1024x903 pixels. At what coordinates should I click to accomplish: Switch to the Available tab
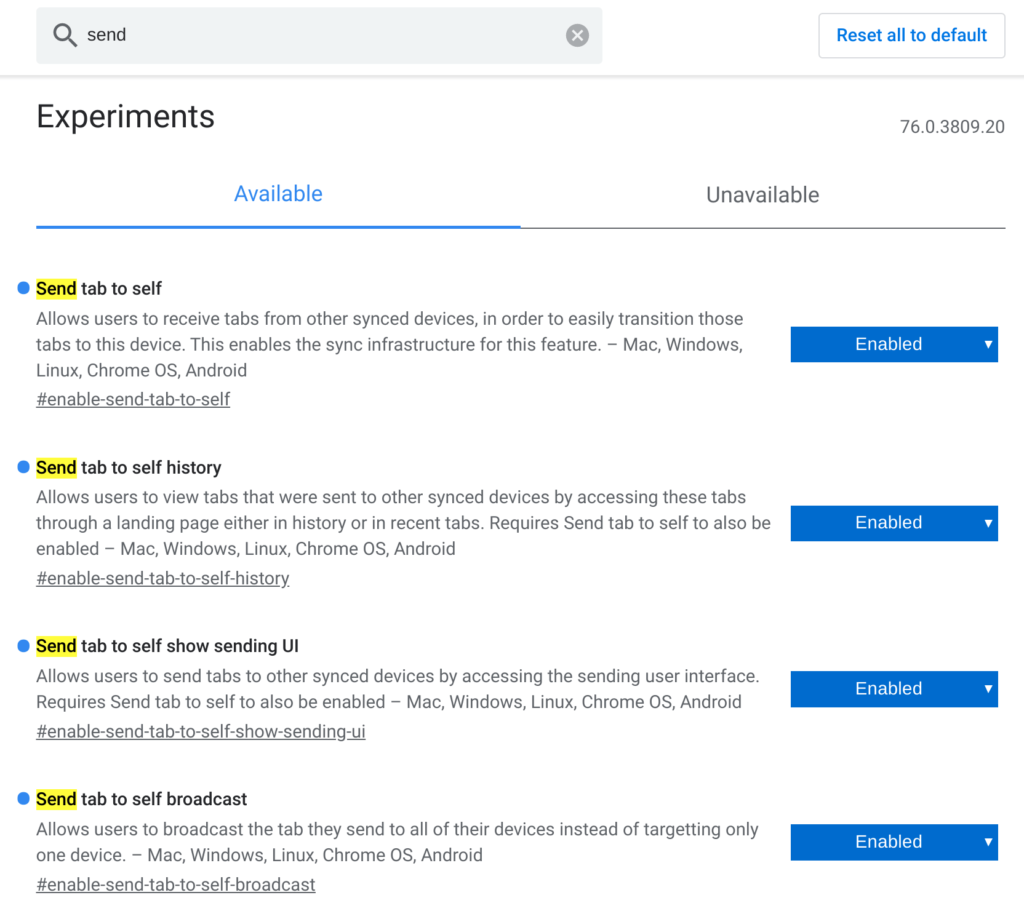(278, 195)
